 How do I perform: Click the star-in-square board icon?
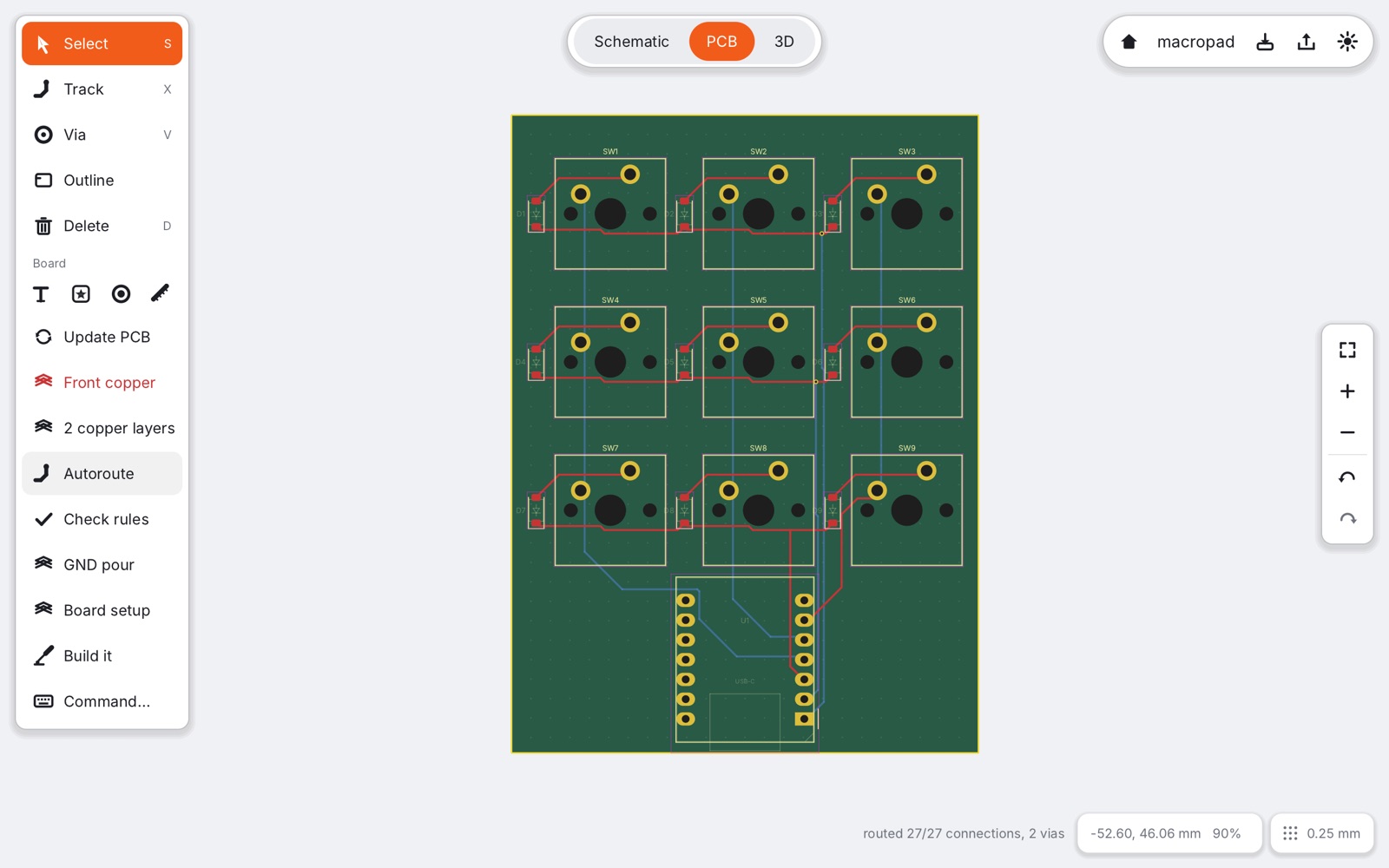coord(81,294)
